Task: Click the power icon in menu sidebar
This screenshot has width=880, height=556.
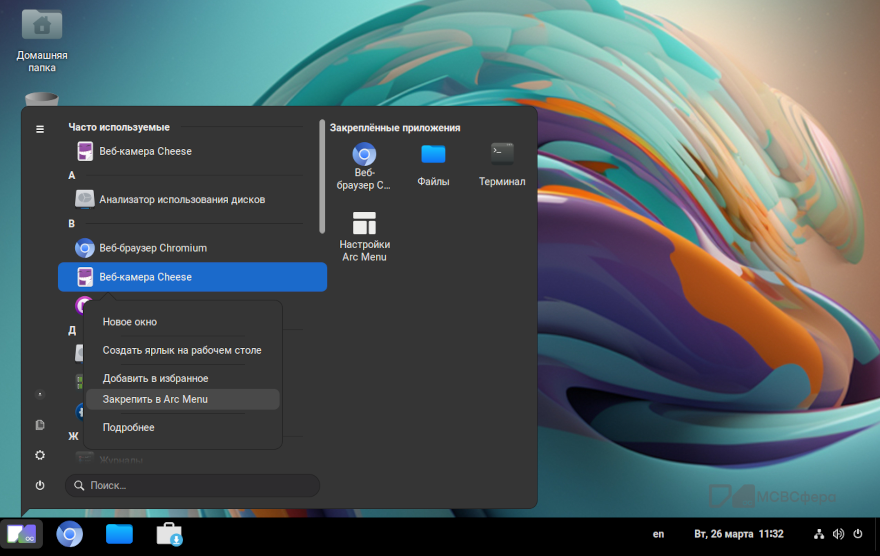Action: 40,485
